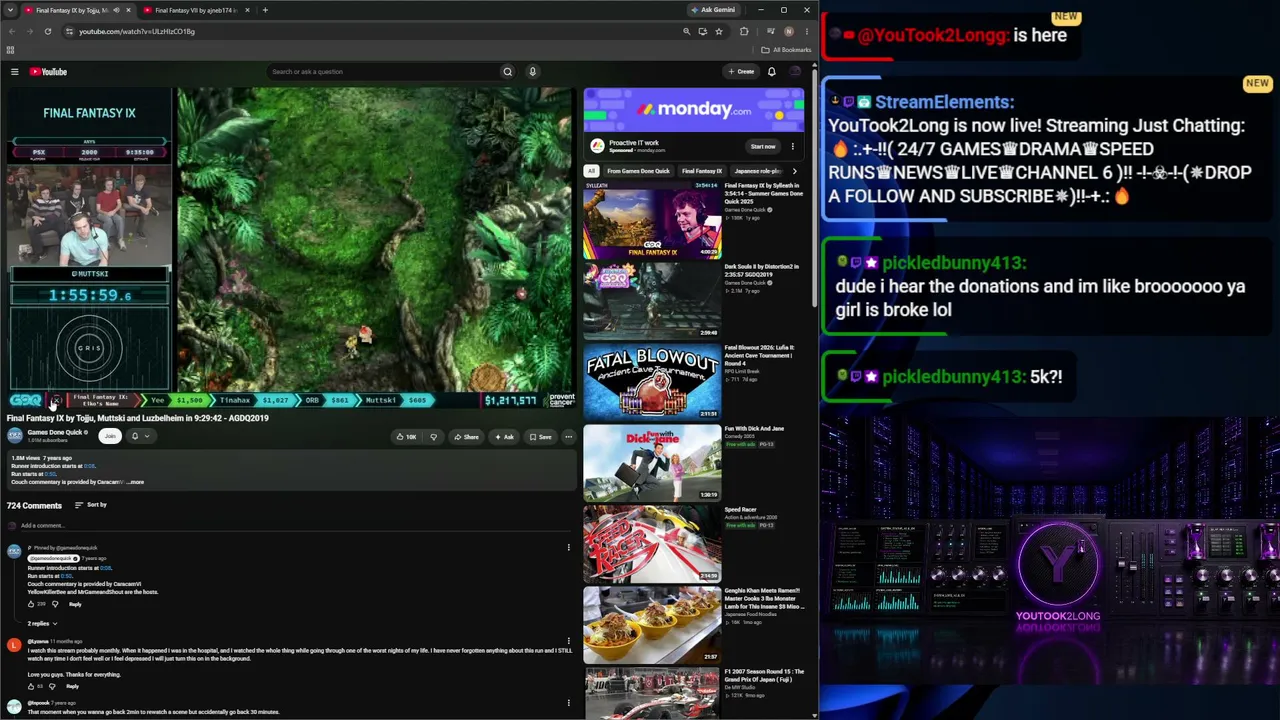
Task: Reload the page in Chrome
Action: coord(47,31)
